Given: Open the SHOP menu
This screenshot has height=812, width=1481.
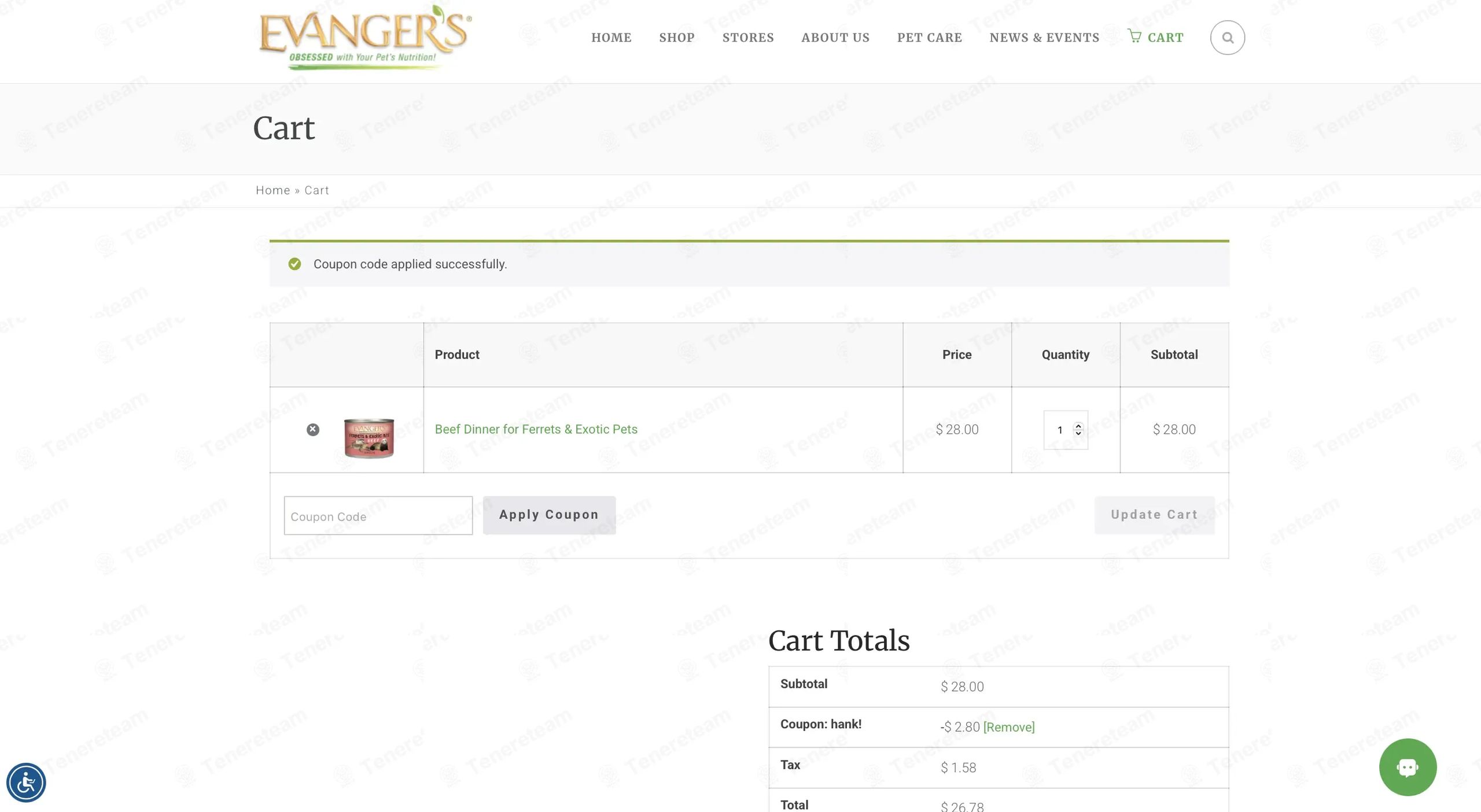Looking at the screenshot, I should pyautogui.click(x=677, y=38).
